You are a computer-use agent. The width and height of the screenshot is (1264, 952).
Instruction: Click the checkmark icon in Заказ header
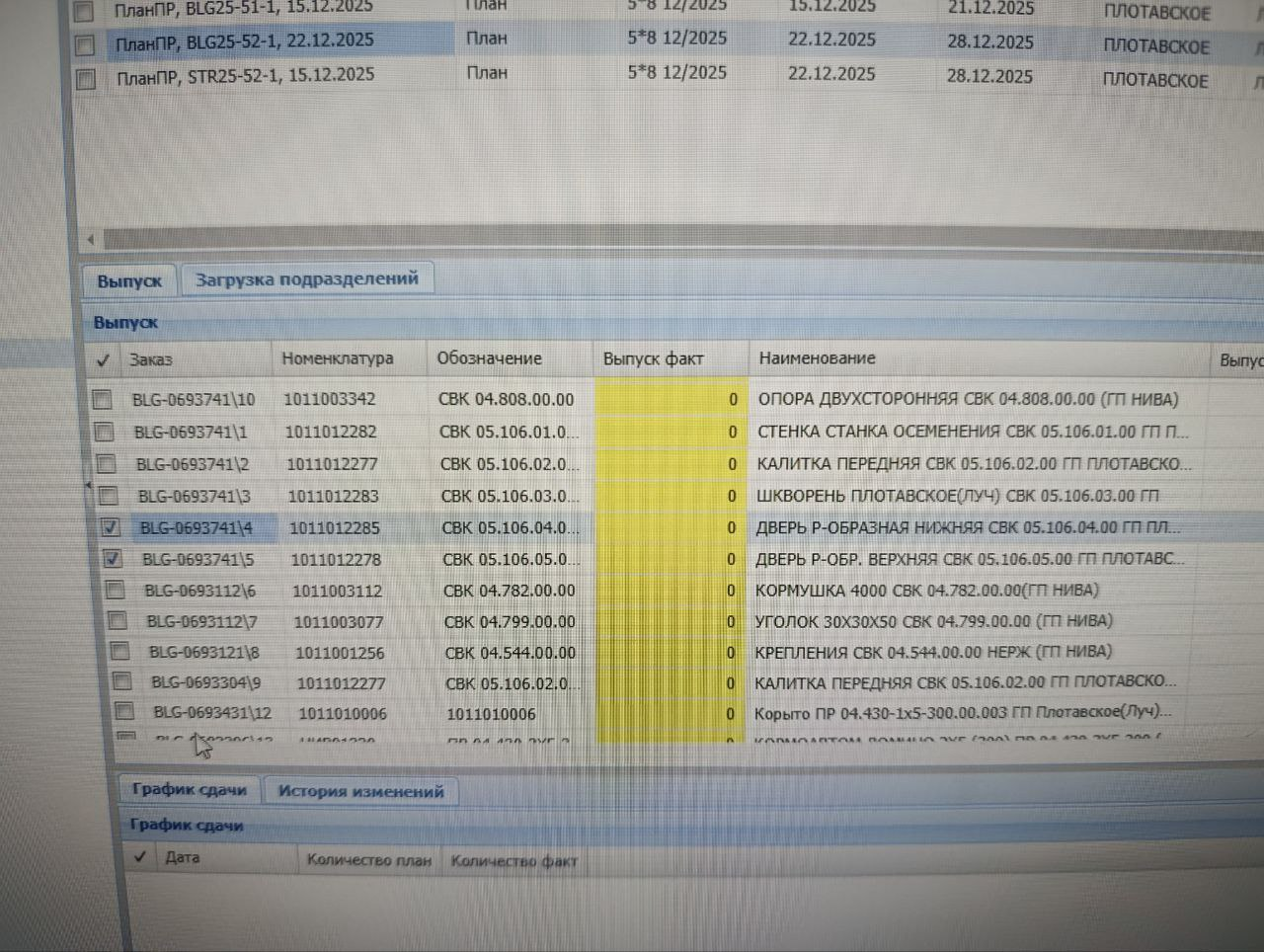coord(103,360)
